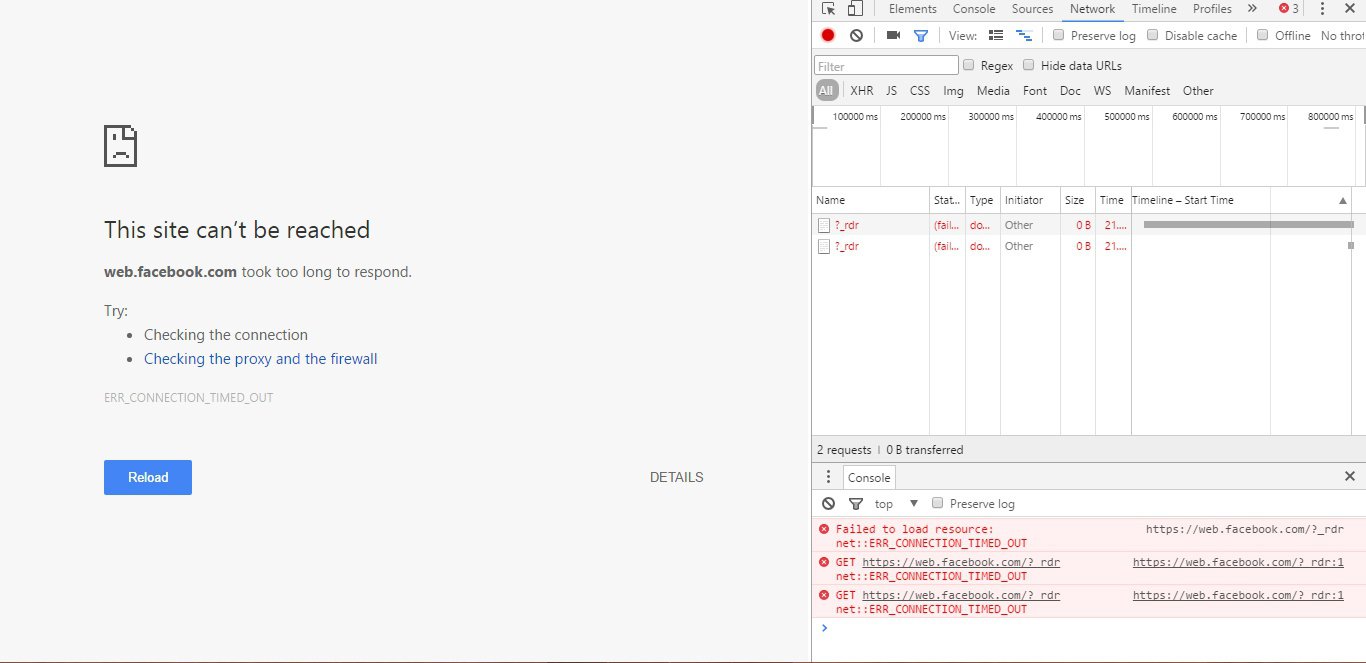Viewport: 1366px width, 663px height.
Task: Filter requests by JS
Action: click(x=891, y=91)
